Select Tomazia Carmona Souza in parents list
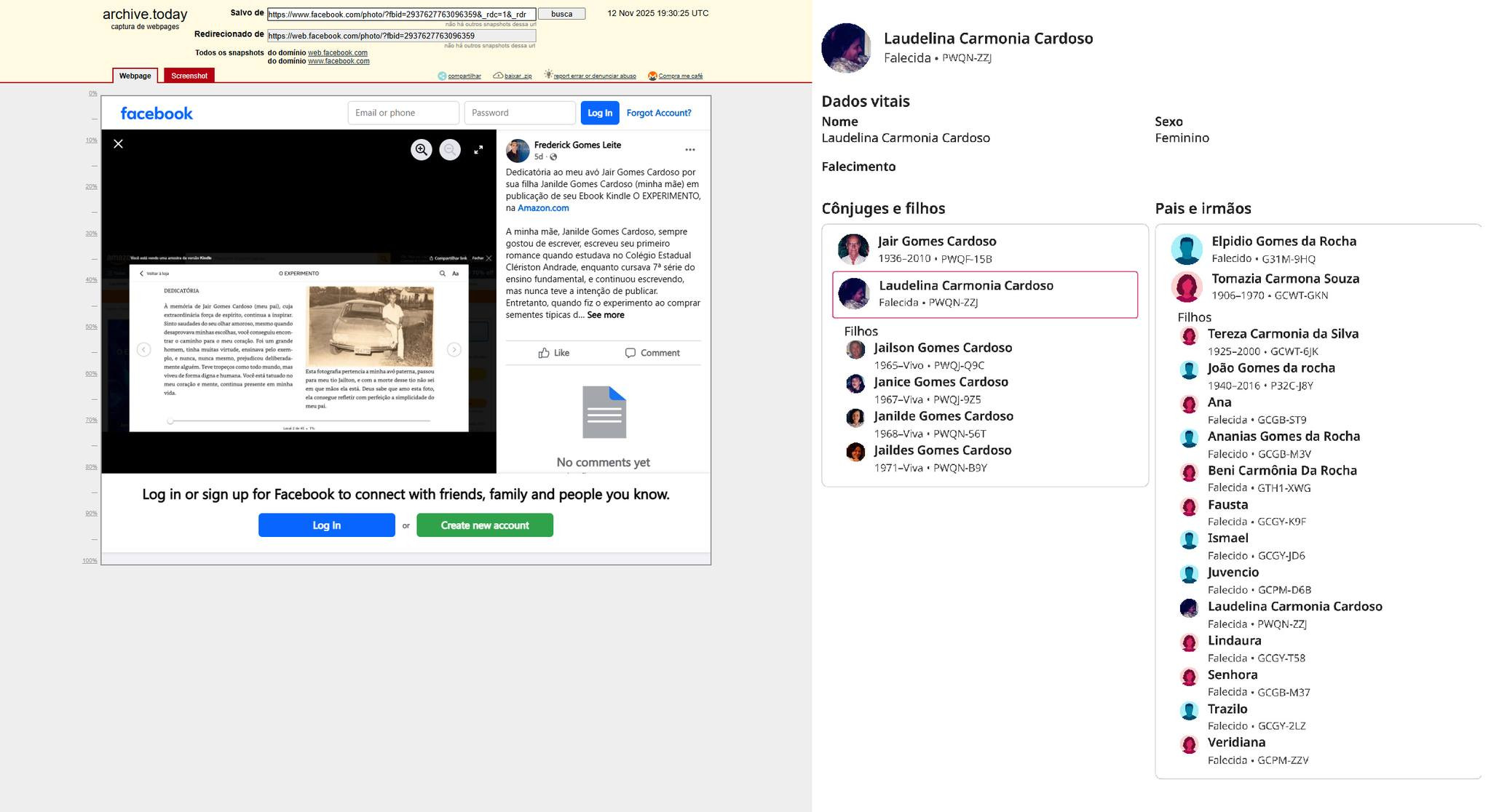This screenshot has width=1491, height=812. coord(1284,279)
